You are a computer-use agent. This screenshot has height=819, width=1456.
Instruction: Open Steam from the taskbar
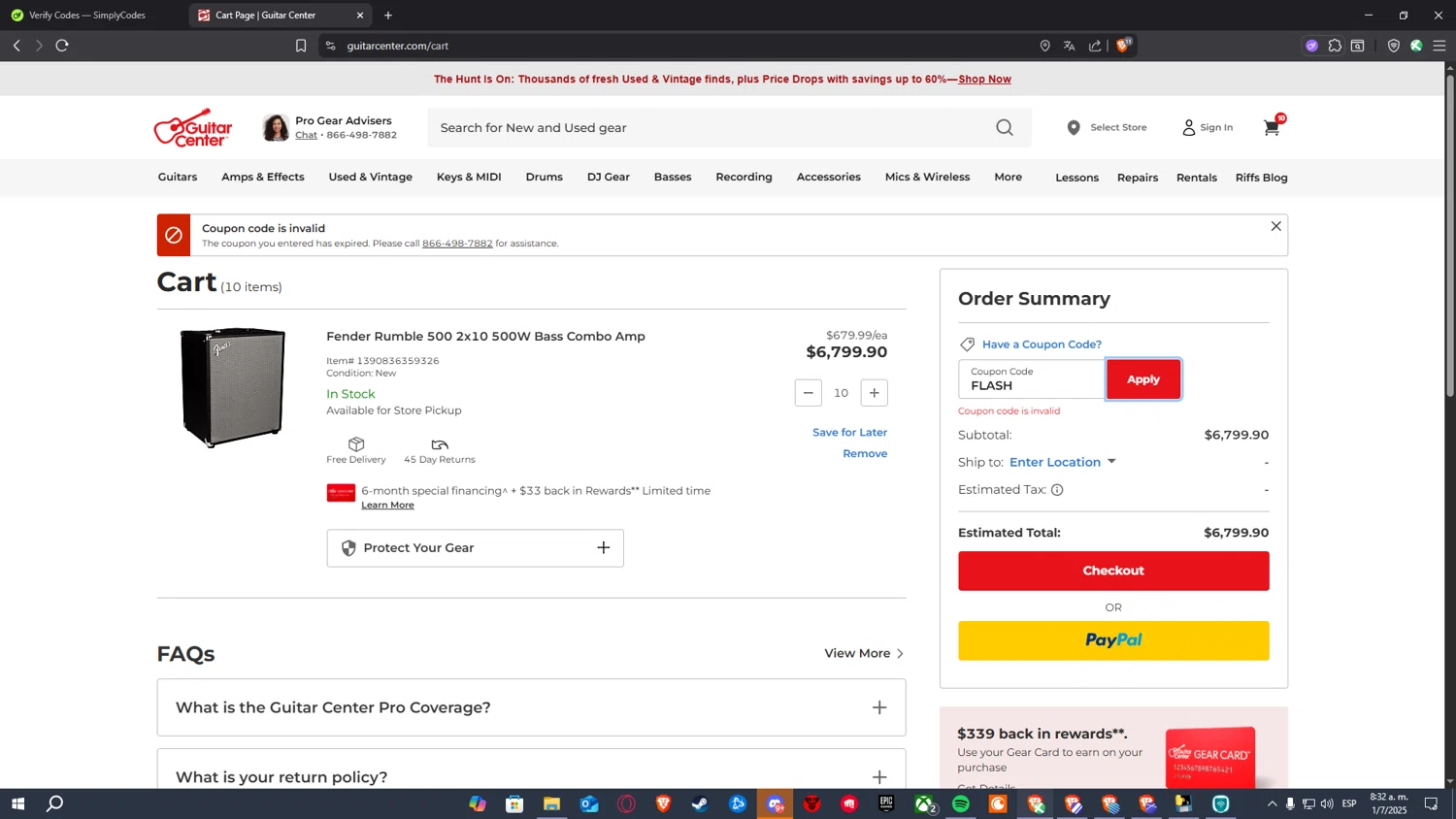coord(700,803)
